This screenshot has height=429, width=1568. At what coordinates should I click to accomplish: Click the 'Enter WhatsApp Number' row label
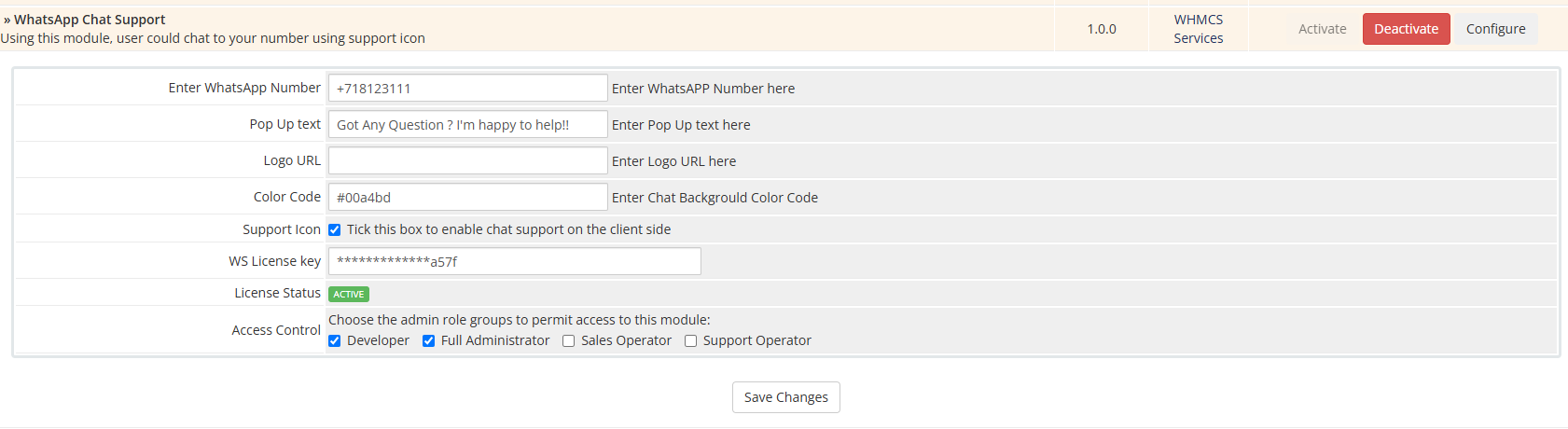coord(244,88)
